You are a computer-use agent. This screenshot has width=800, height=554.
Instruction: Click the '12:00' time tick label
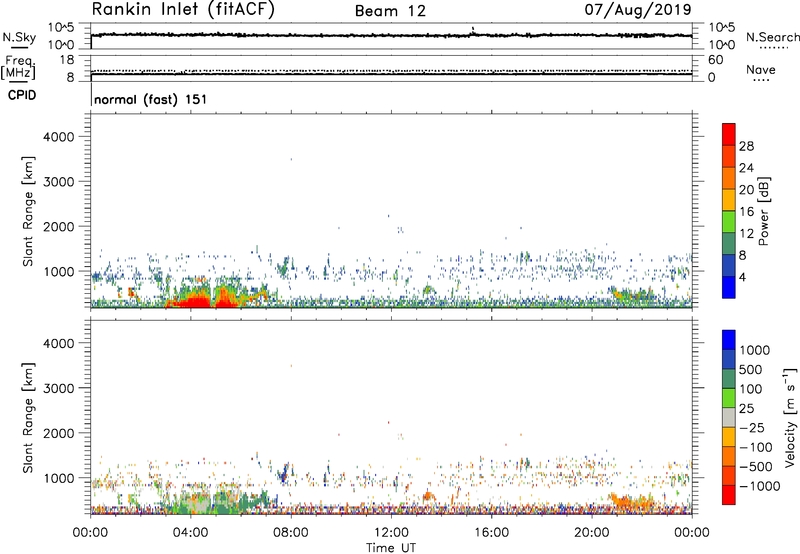pyautogui.click(x=391, y=533)
